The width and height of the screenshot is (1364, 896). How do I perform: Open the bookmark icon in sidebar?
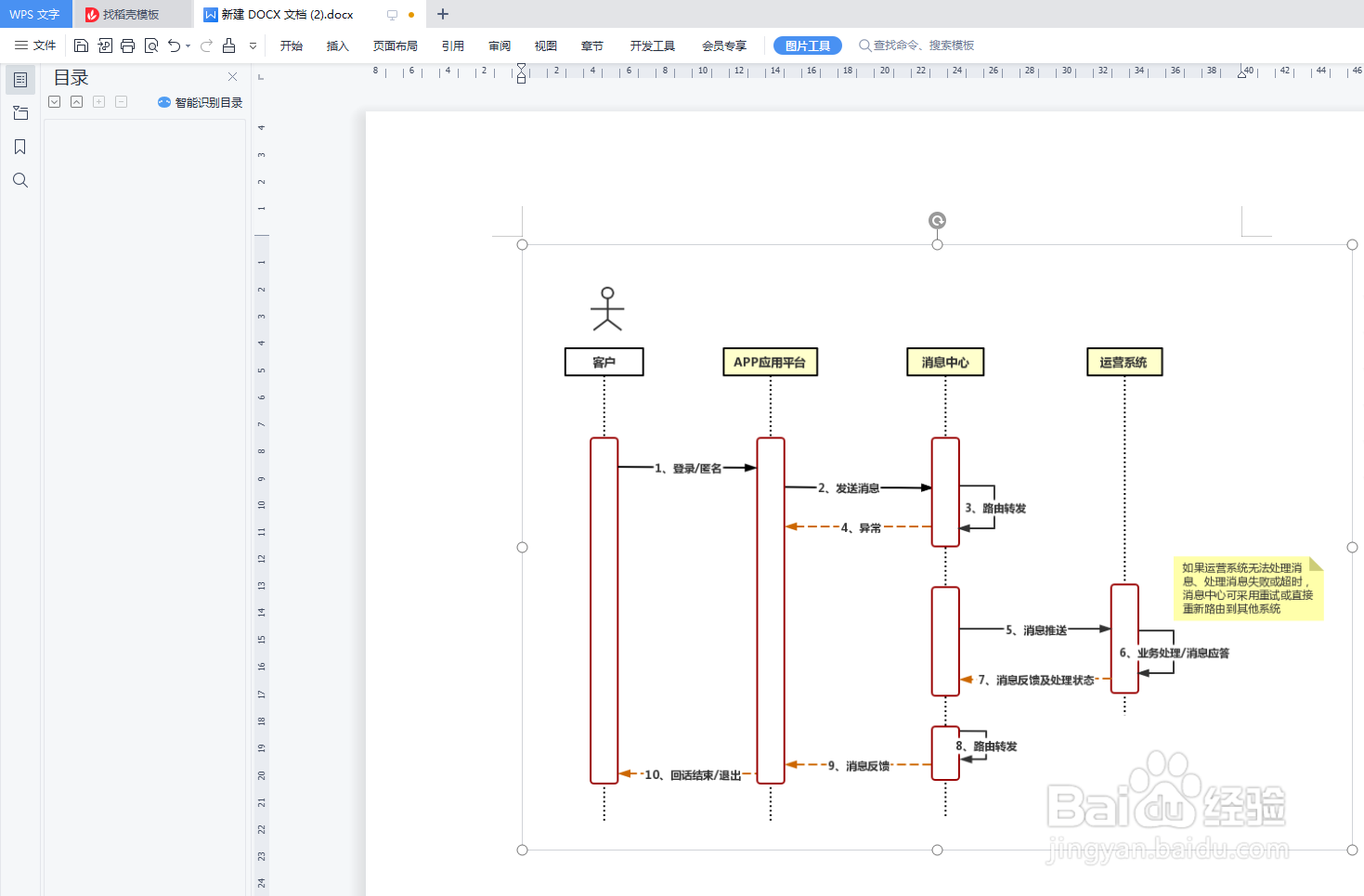[20, 147]
